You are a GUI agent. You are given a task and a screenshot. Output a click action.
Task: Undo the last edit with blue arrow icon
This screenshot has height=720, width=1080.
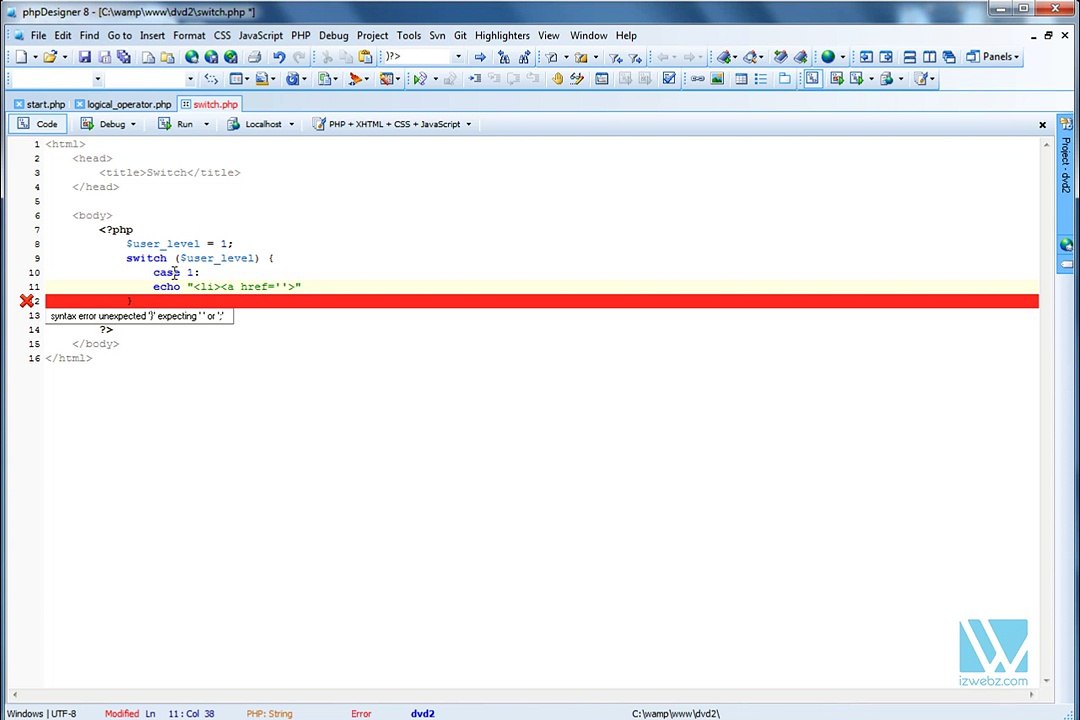[279, 57]
